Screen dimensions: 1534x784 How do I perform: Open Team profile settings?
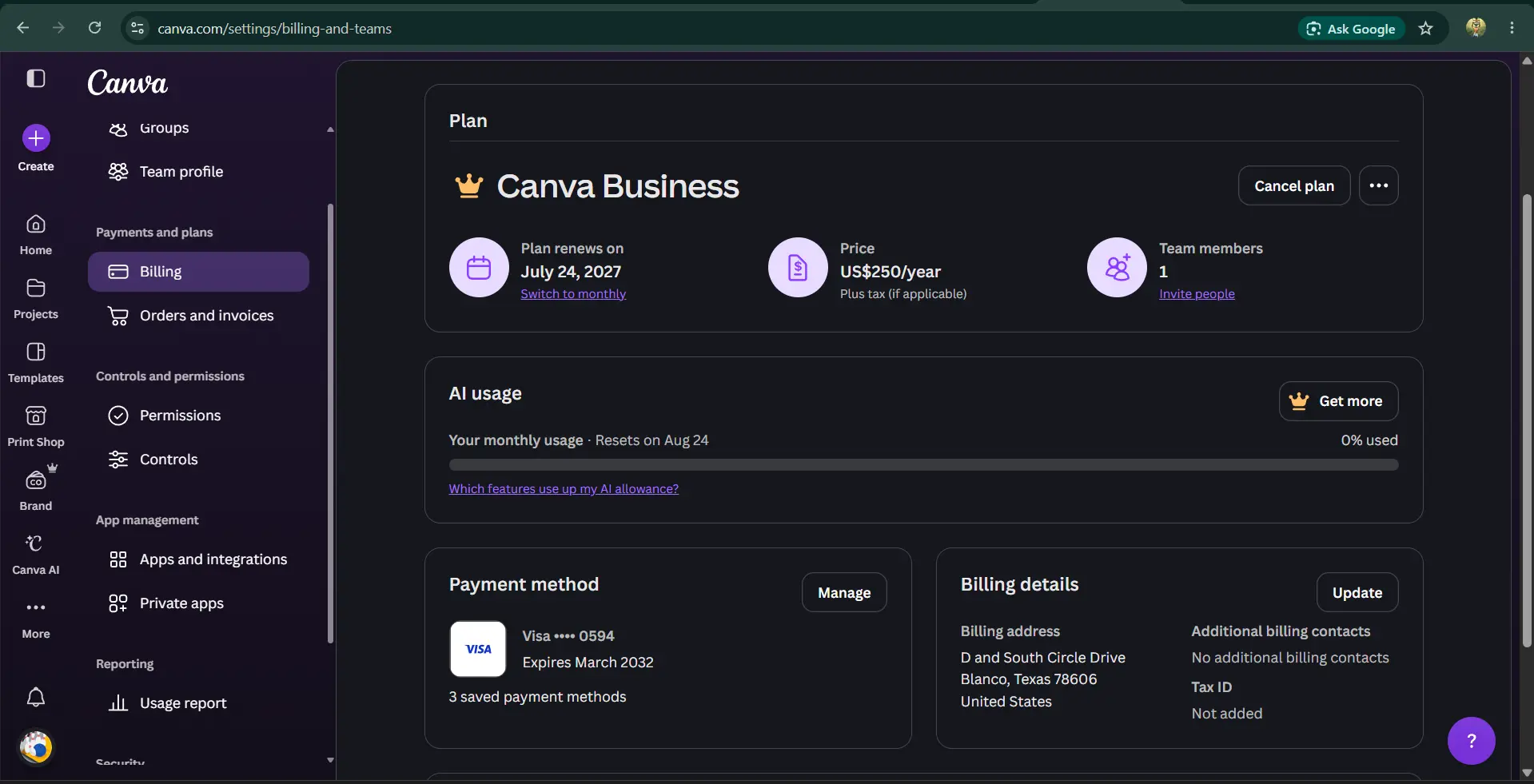(198, 172)
